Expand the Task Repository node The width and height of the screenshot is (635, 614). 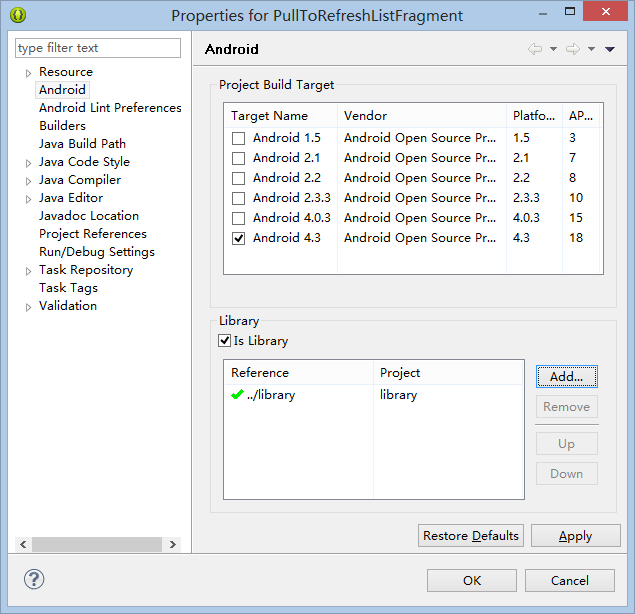(28, 271)
